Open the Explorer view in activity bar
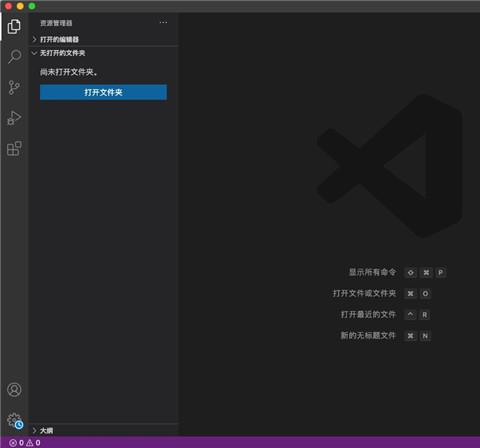The image size is (480, 448). (x=14, y=26)
